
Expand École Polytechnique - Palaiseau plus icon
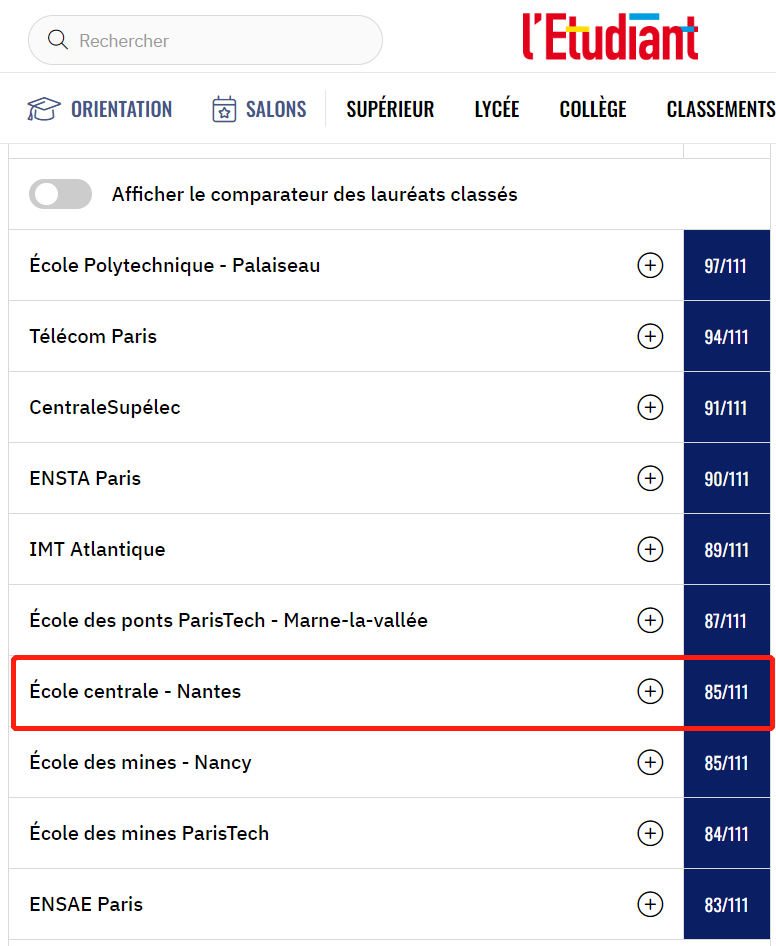(x=650, y=265)
